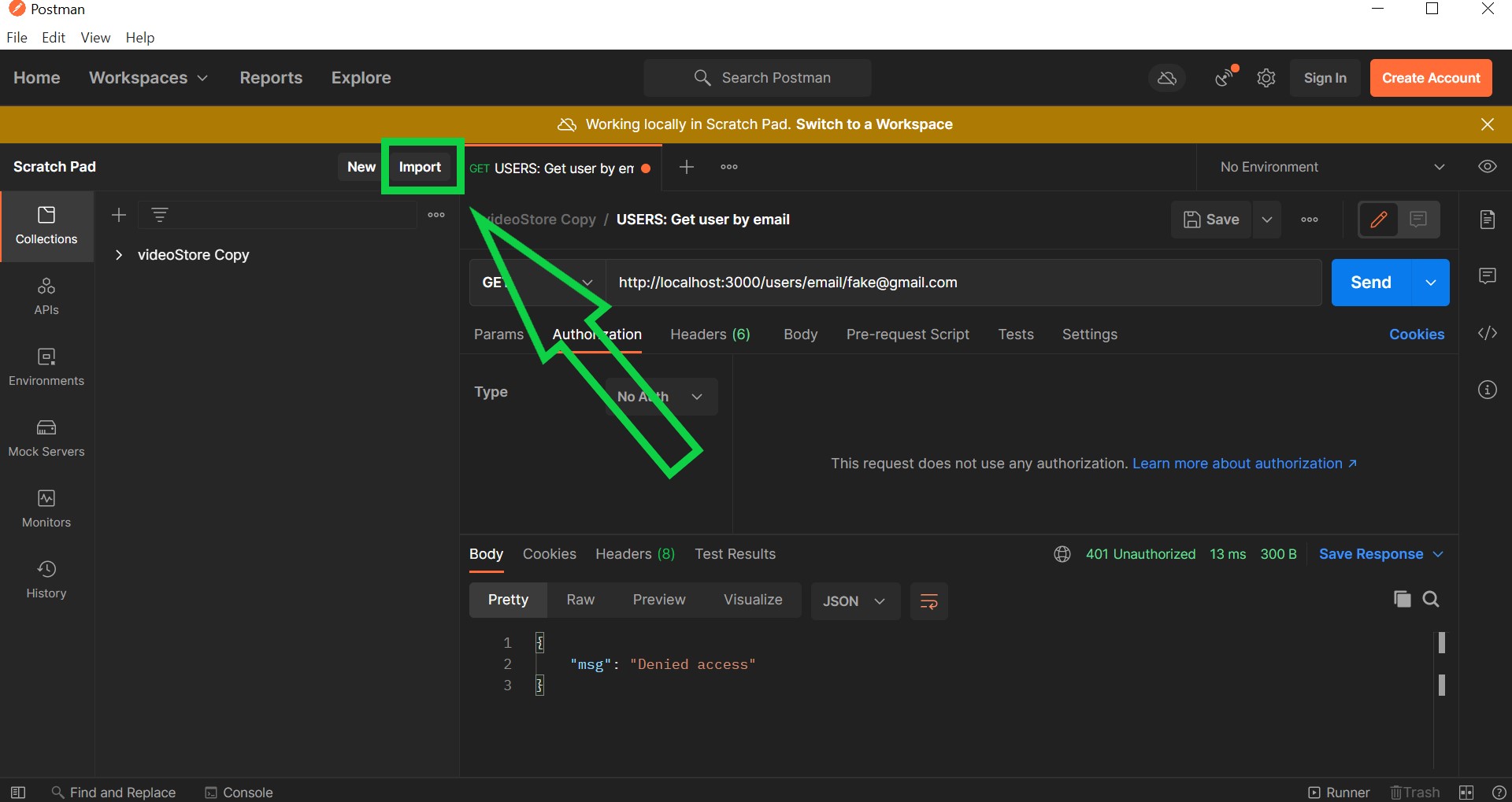Open the code snippet icon
Screen dimensions: 1512x802
[1487, 333]
